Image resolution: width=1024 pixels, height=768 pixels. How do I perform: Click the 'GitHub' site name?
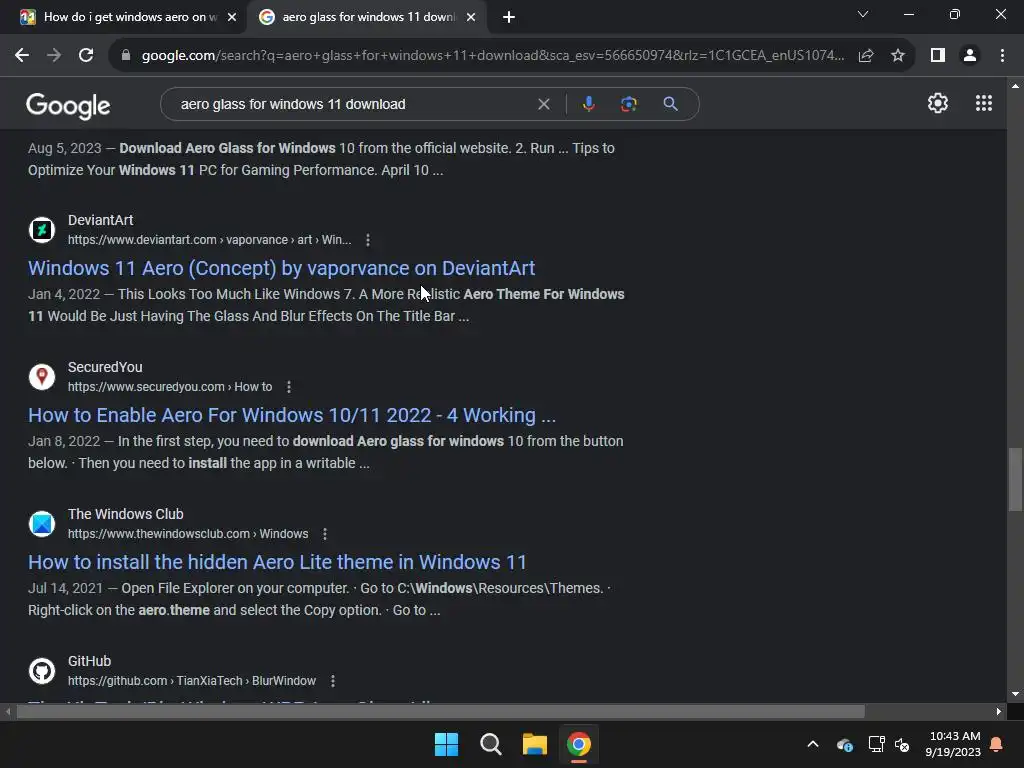coord(89,661)
